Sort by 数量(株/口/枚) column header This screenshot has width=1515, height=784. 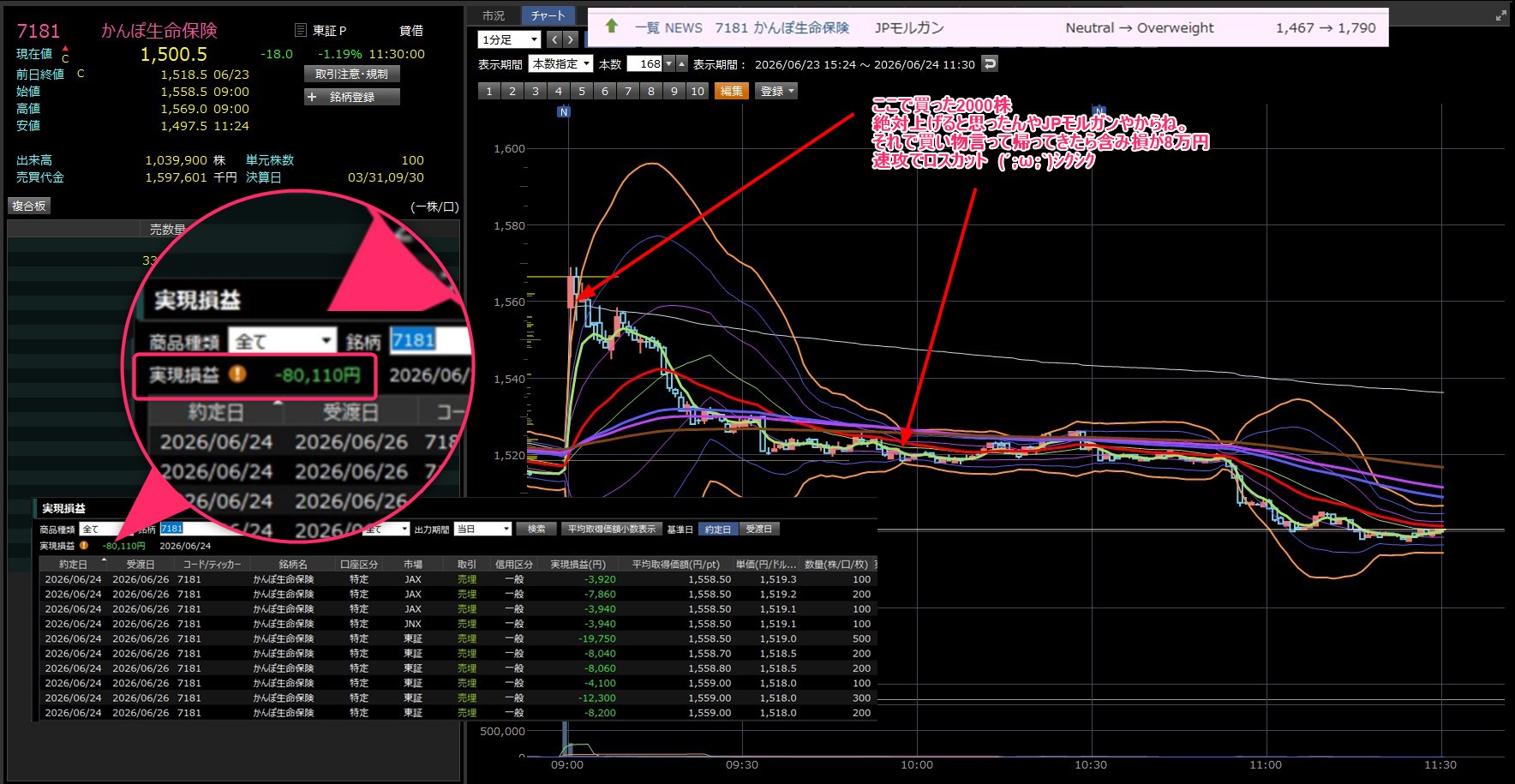tap(836, 564)
